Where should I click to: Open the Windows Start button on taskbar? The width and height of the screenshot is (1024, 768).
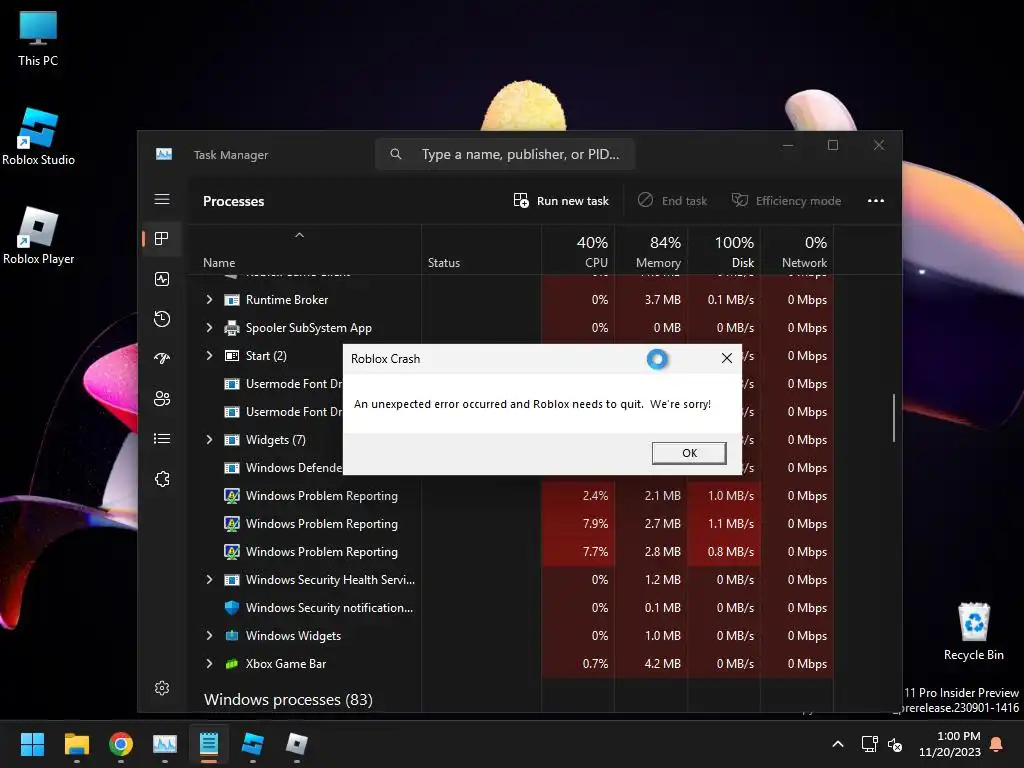click(32, 744)
